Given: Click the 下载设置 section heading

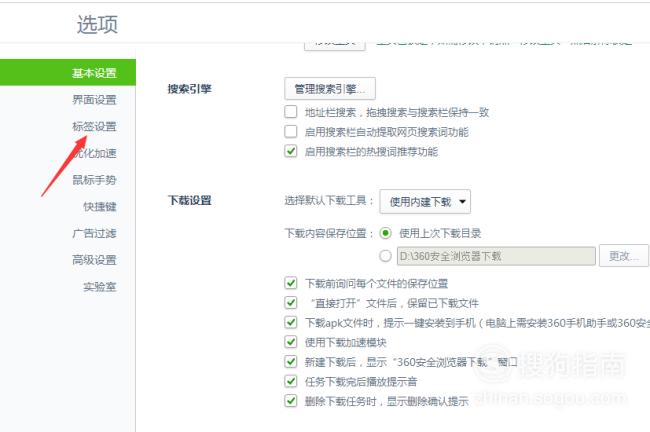Looking at the screenshot, I should 189,200.
